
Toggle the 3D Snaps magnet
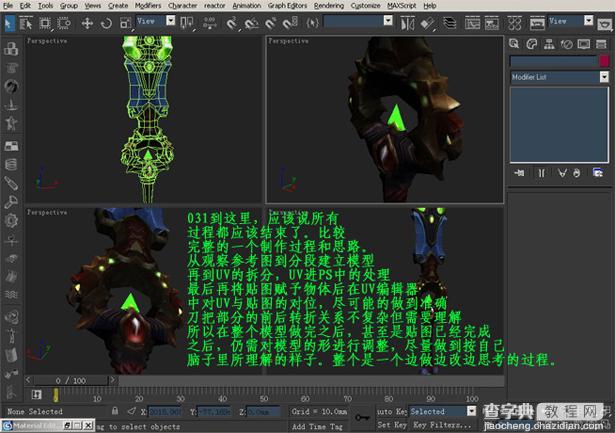[x=232, y=24]
